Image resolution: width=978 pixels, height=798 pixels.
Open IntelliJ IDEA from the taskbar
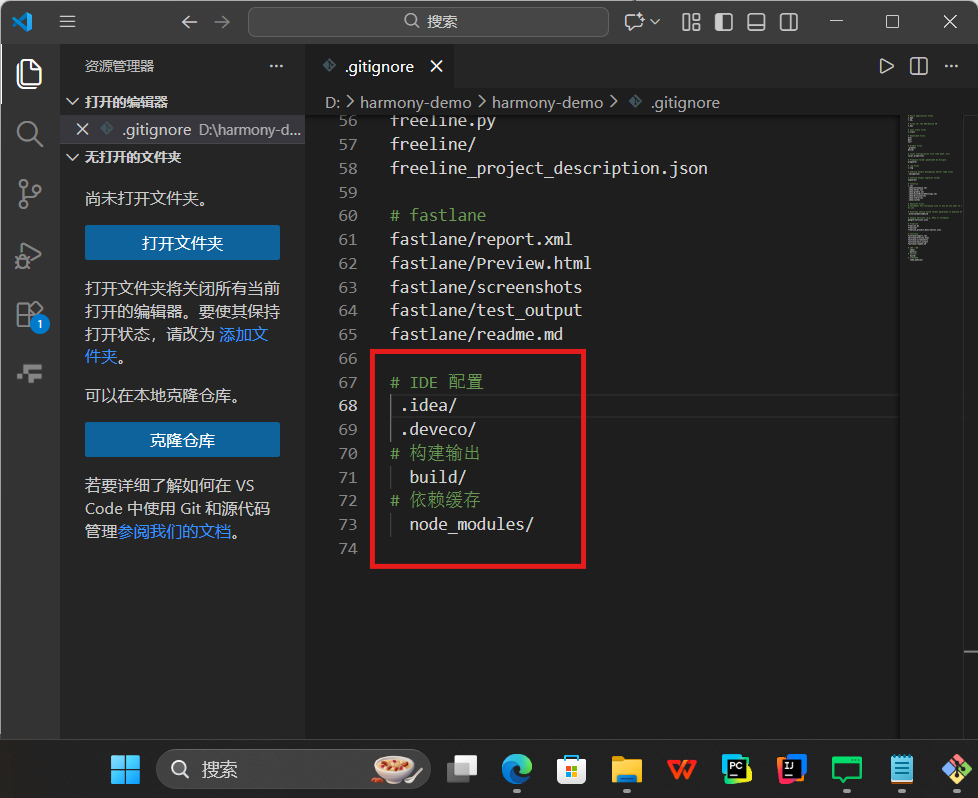coord(792,769)
